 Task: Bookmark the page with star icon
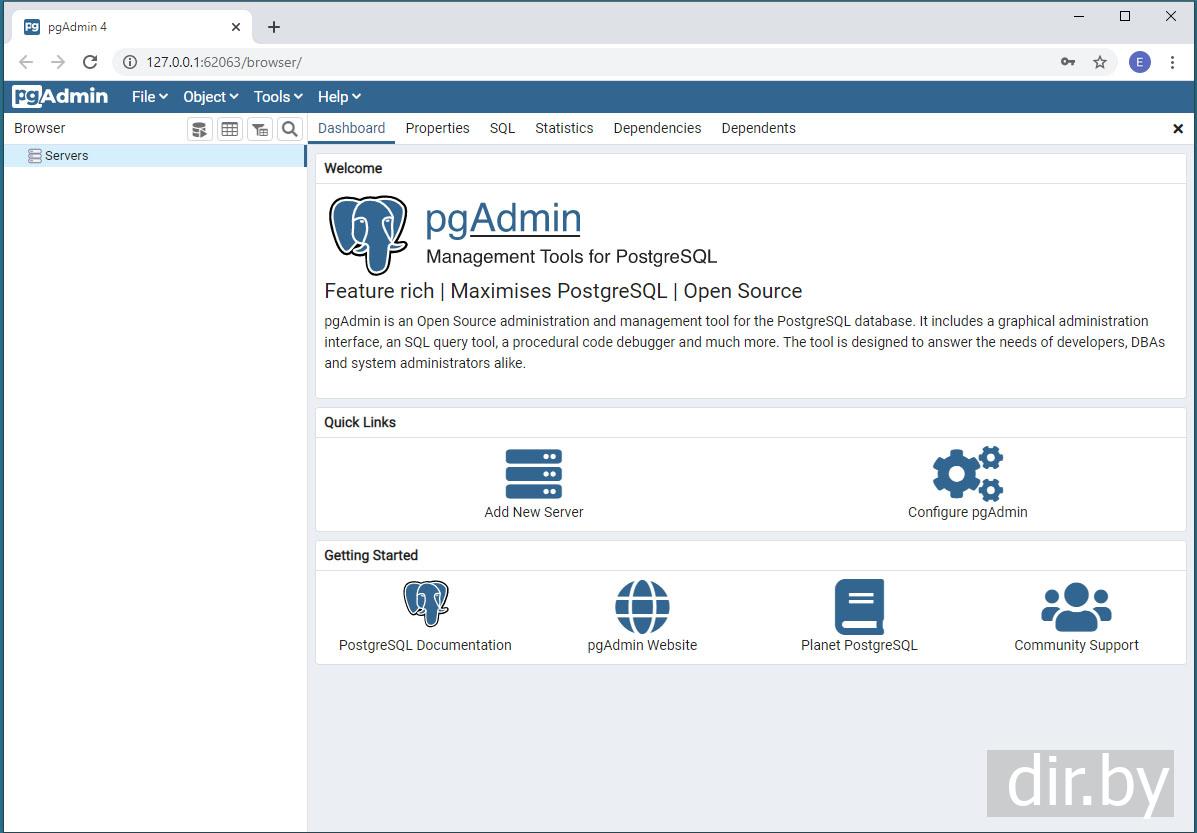pyautogui.click(x=1100, y=62)
